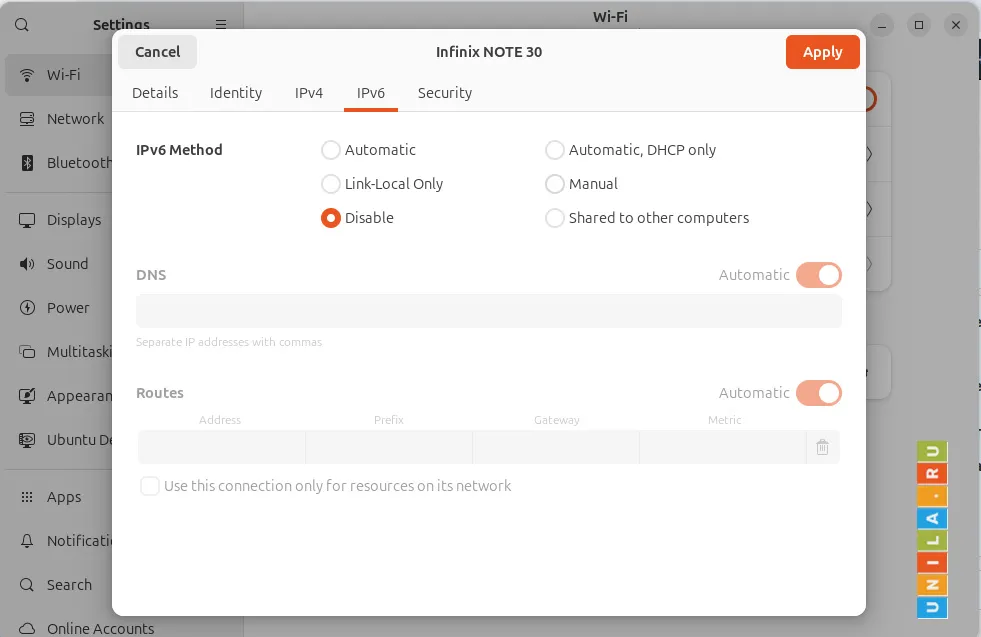Click in the DNS address field
This screenshot has width=981, height=637.
[488, 311]
